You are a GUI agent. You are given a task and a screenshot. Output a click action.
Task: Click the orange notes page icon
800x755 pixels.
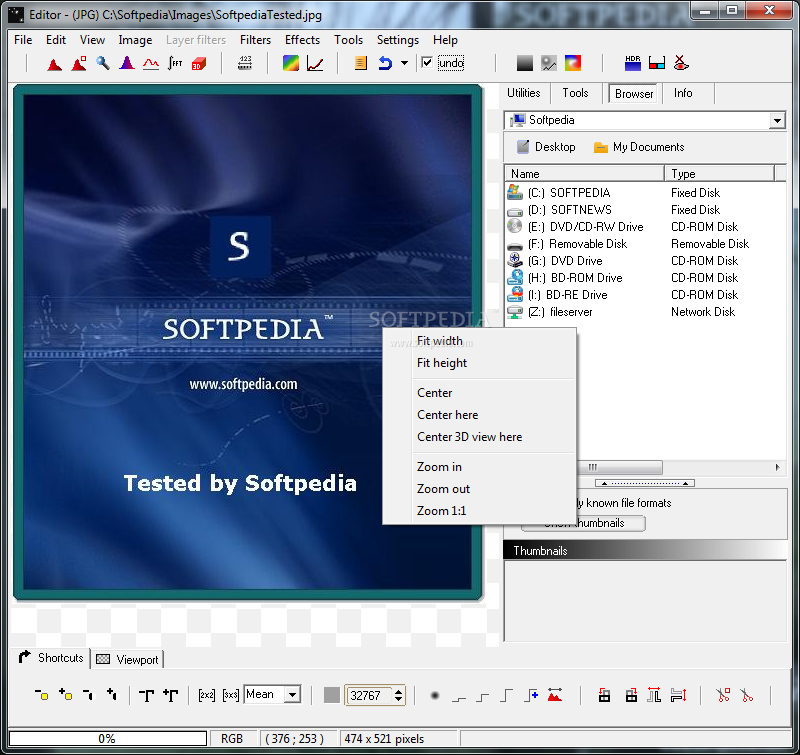[x=361, y=64]
